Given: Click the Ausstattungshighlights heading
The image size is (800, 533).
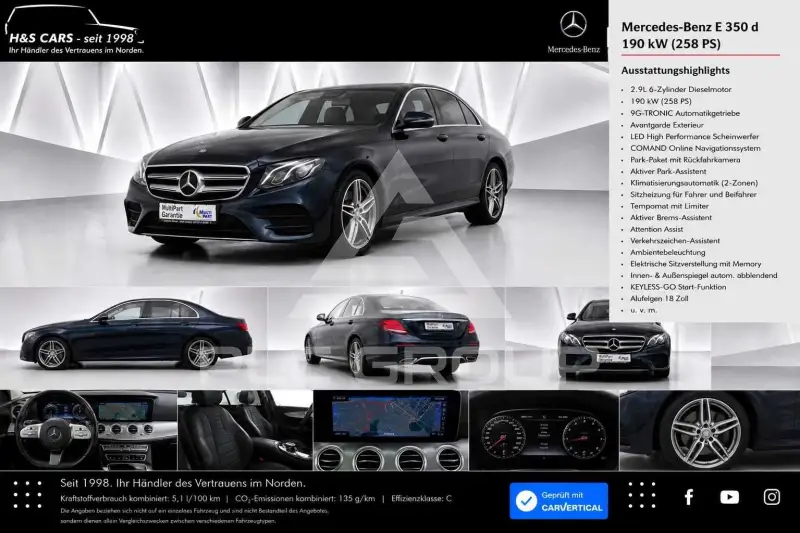Looking at the screenshot, I should click(675, 70).
